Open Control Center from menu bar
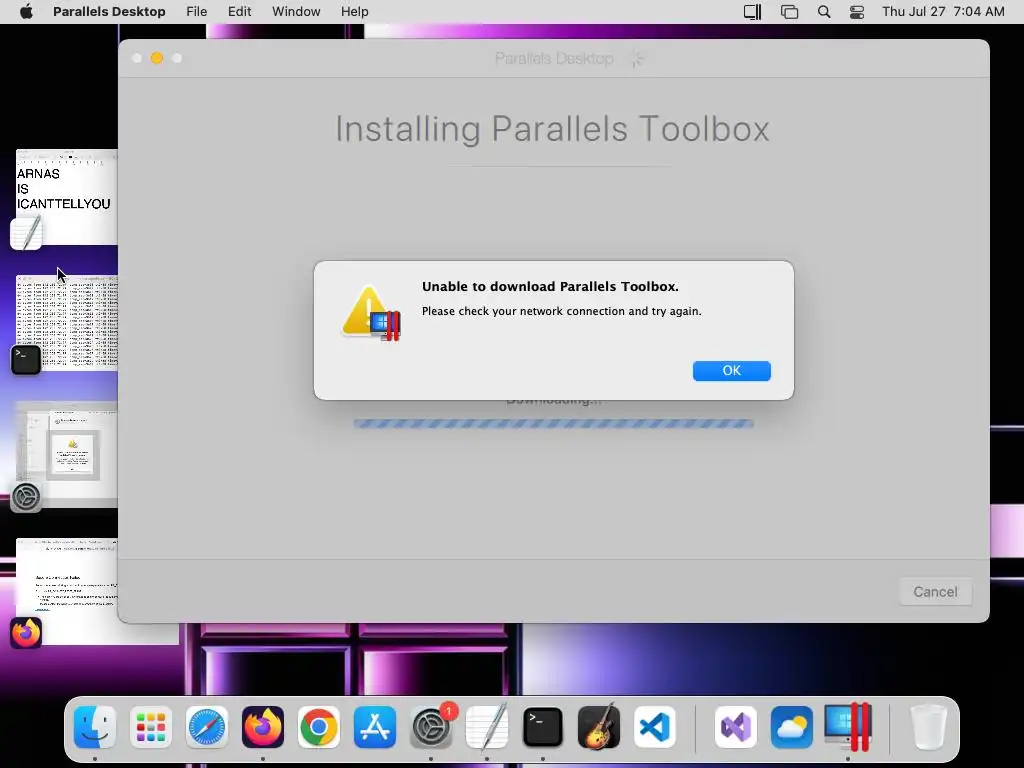1024x768 pixels. tap(857, 11)
